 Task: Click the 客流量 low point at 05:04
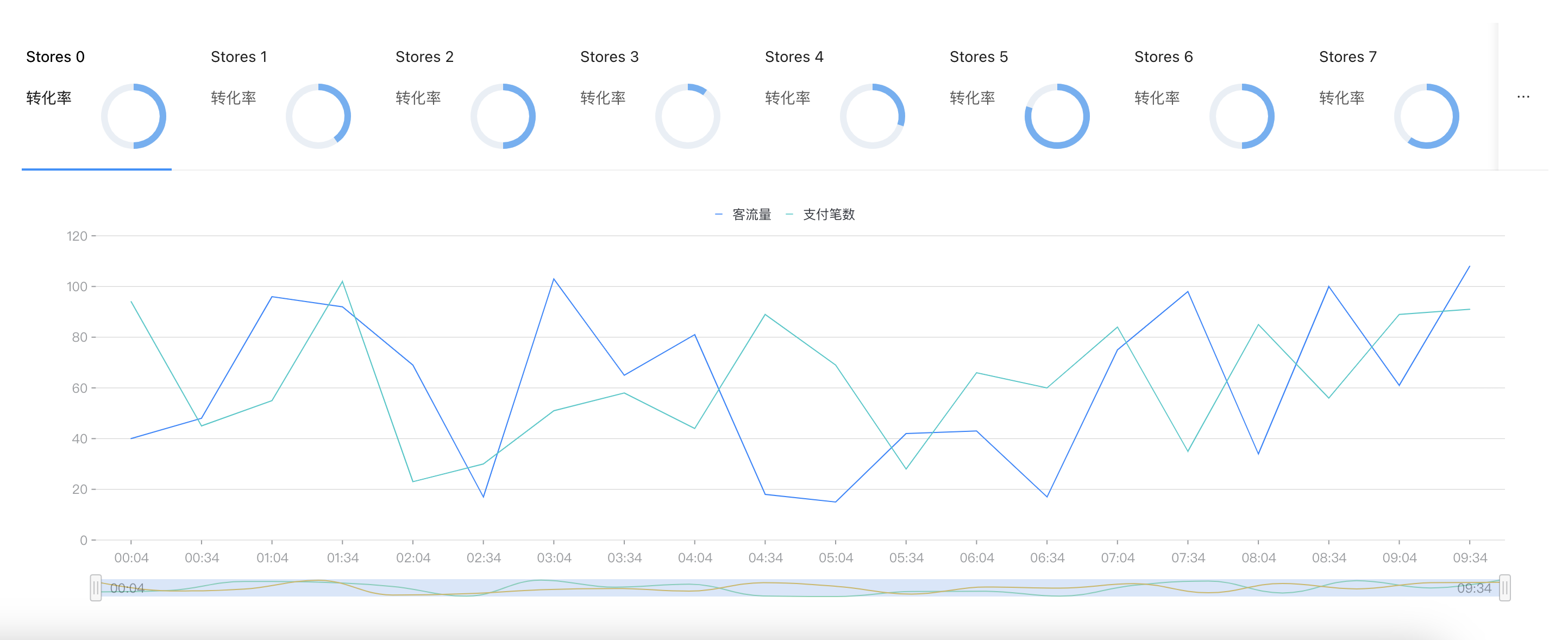tap(836, 502)
